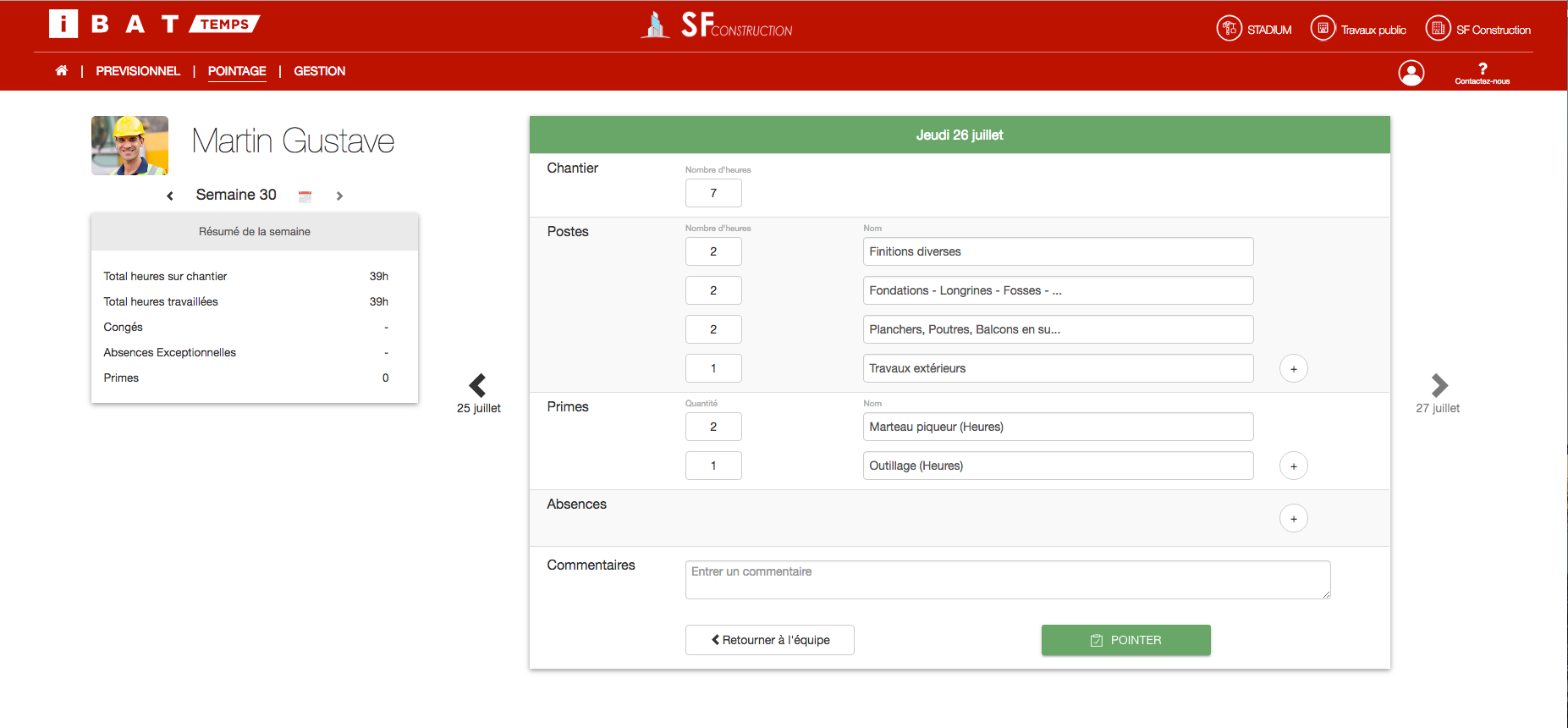Open the week calendar picker icon
The width and height of the screenshot is (1568, 728).
point(305,196)
